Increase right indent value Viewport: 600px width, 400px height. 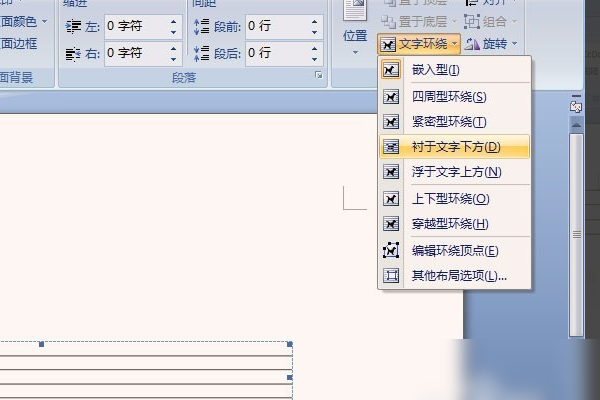(x=174, y=48)
